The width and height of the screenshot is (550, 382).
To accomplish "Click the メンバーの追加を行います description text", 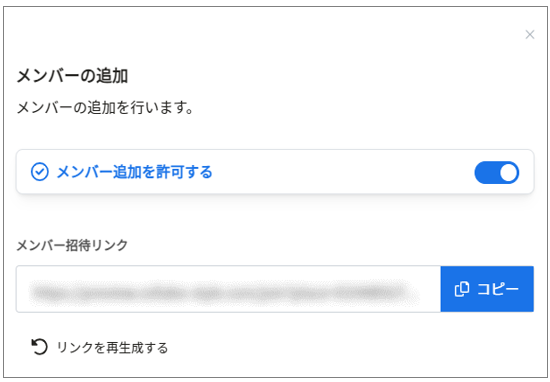I will (x=105, y=107).
